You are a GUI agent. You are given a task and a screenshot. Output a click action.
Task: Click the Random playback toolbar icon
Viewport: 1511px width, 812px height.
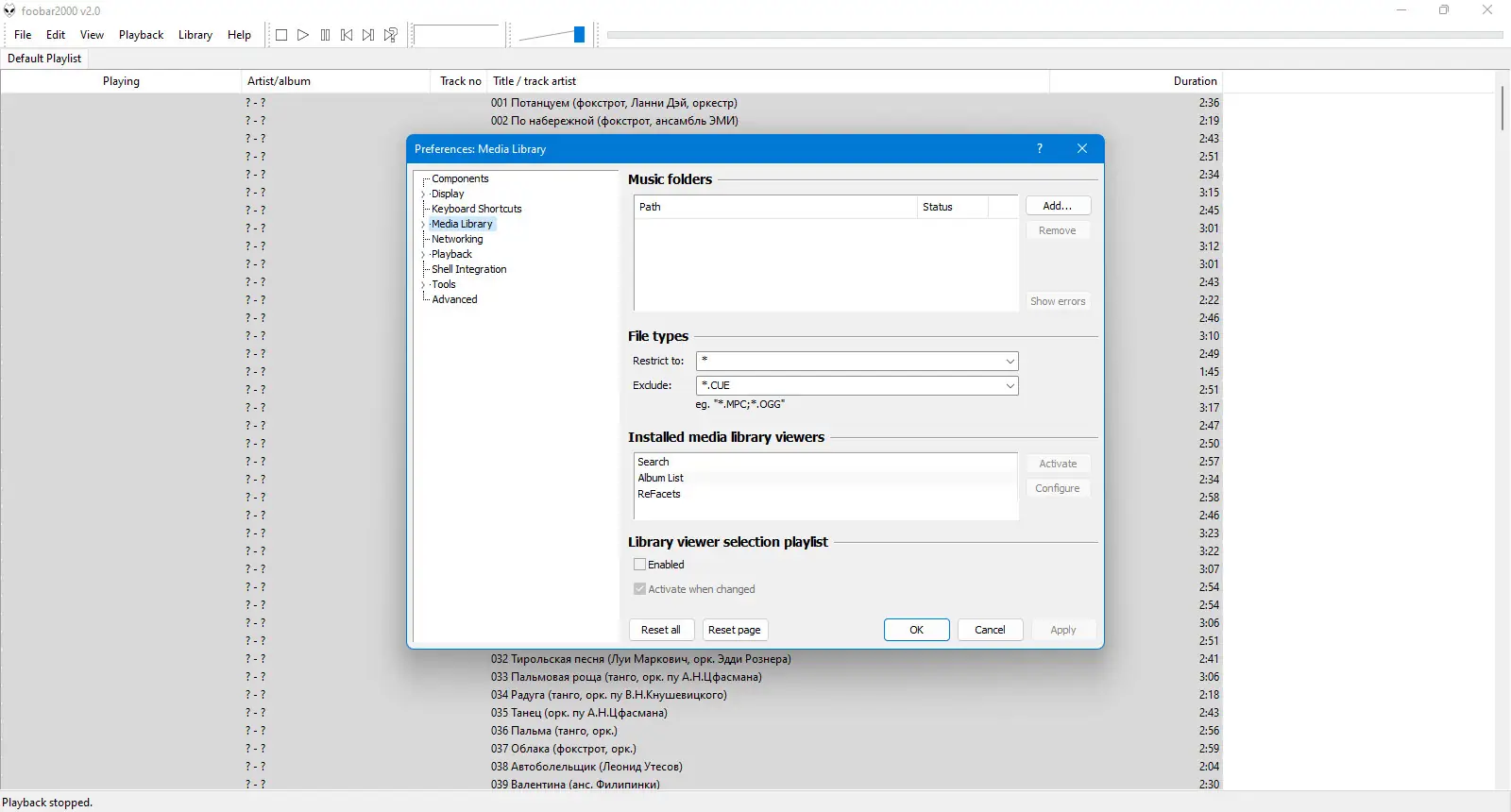[x=390, y=35]
